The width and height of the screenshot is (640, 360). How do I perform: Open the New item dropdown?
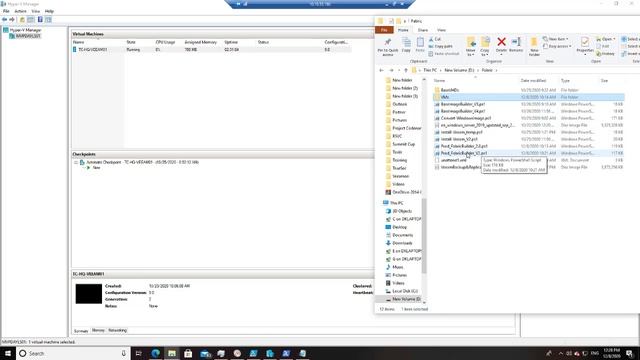tap(556, 39)
